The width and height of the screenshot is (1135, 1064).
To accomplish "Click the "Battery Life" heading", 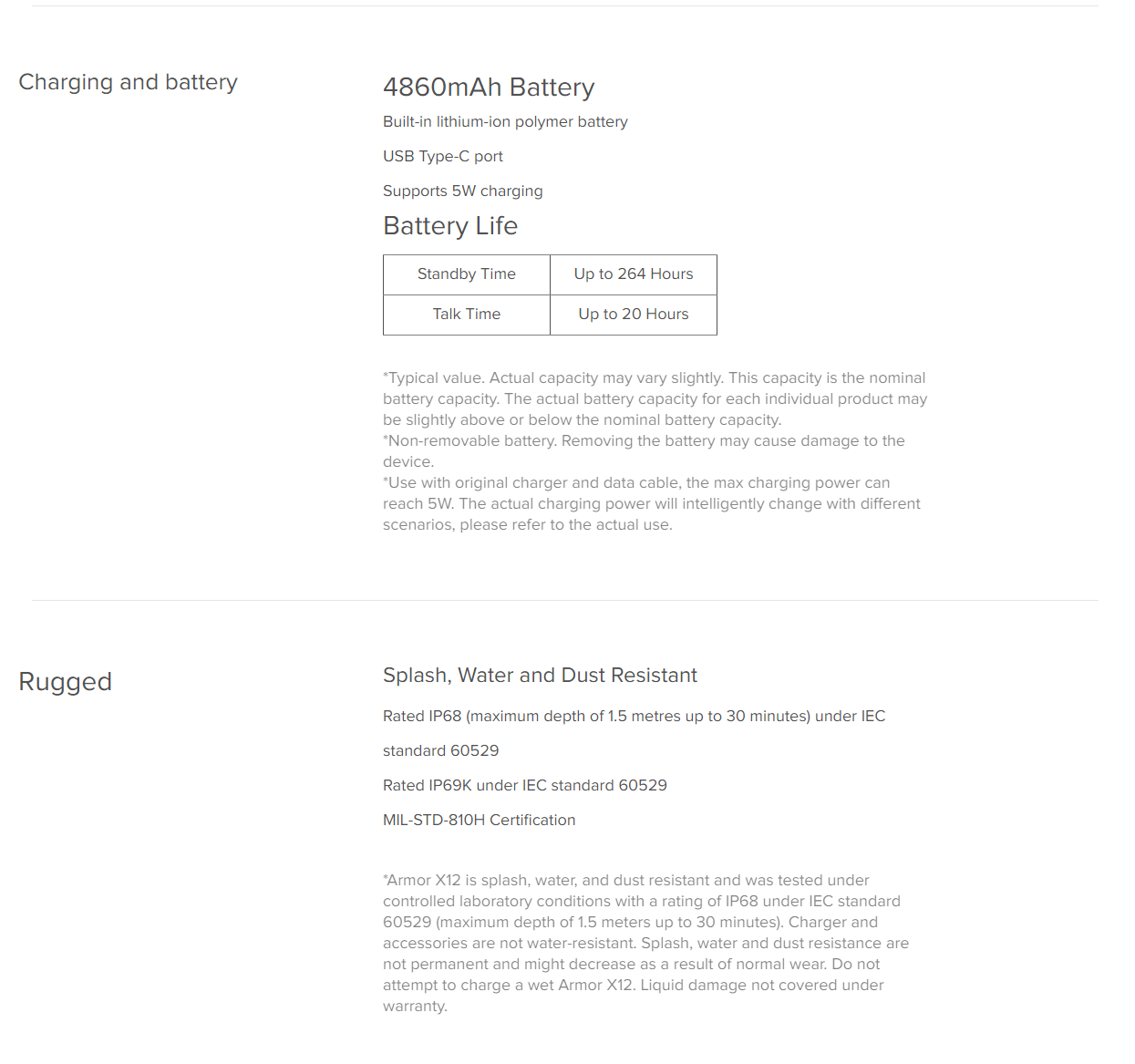I will pos(450,226).
